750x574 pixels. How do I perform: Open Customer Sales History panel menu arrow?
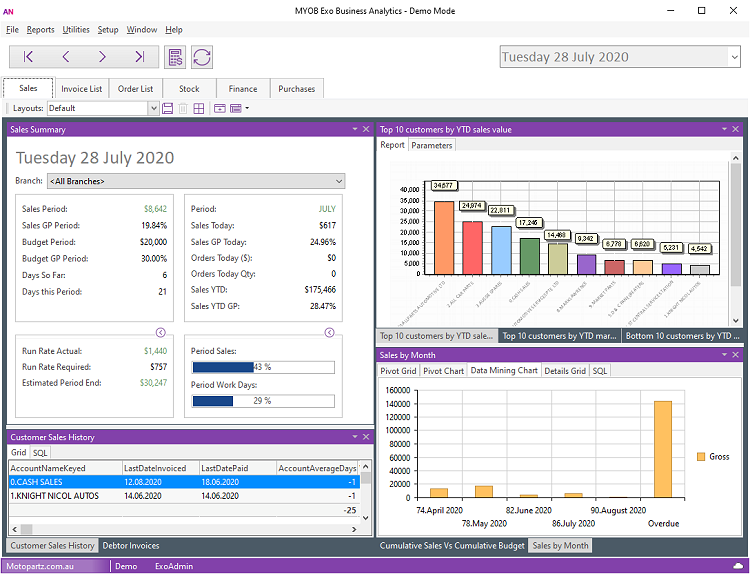pos(355,437)
